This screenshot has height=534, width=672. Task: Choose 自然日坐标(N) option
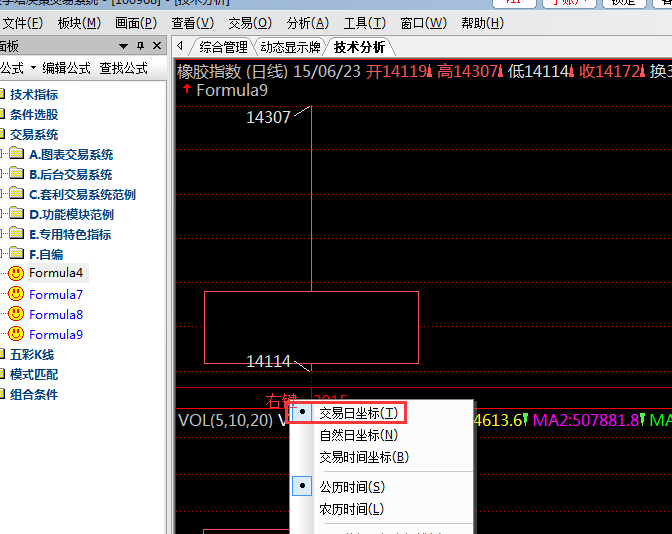pos(358,435)
